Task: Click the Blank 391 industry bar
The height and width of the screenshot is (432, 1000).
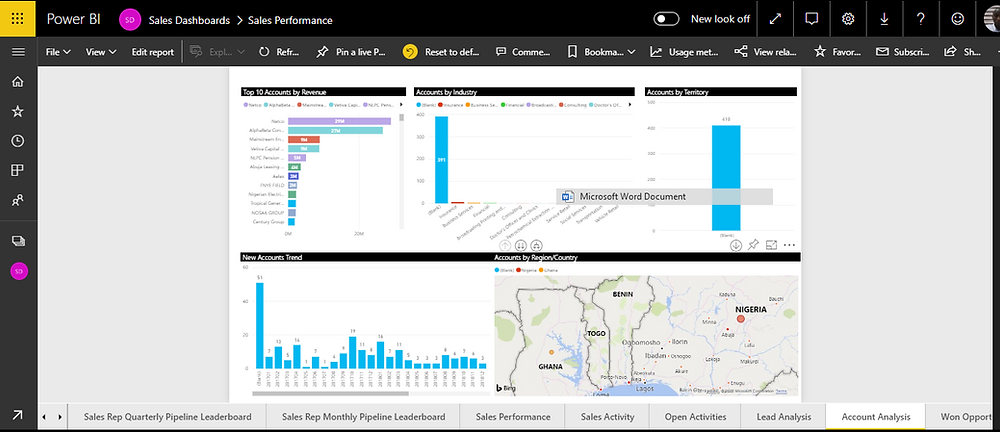Action: [441, 160]
